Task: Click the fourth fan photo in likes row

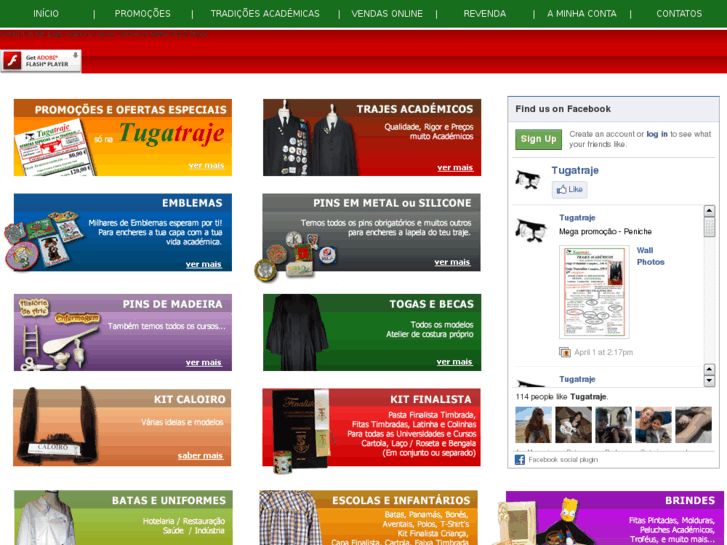Action: point(653,425)
